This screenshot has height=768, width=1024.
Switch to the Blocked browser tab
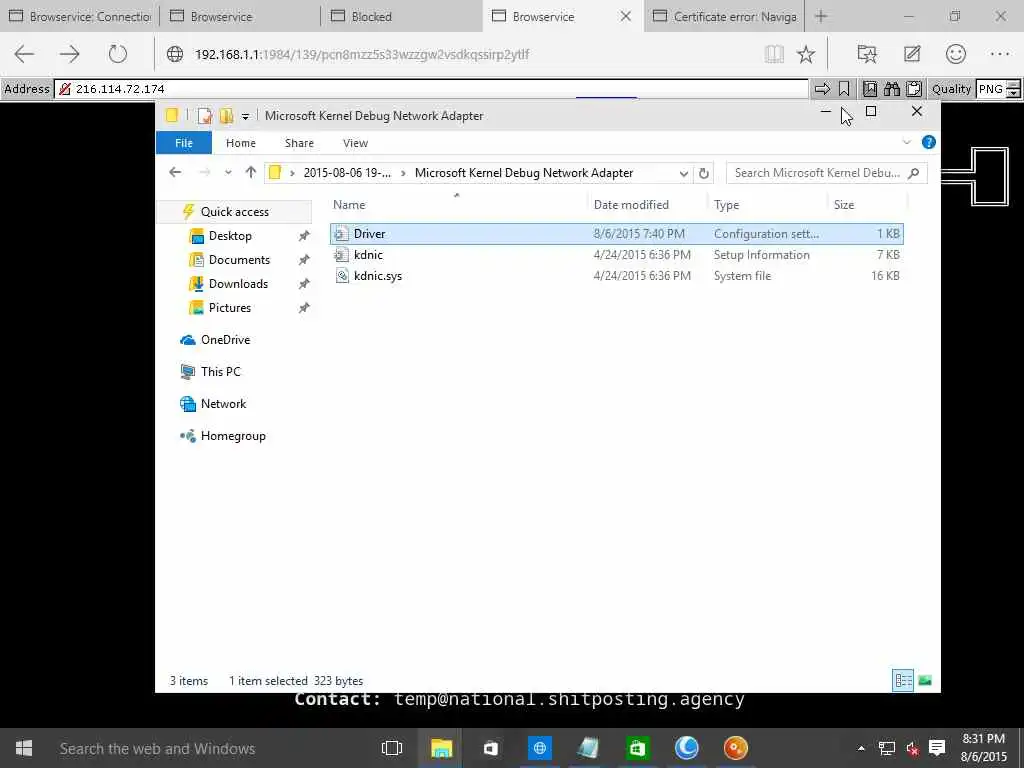pos(402,16)
